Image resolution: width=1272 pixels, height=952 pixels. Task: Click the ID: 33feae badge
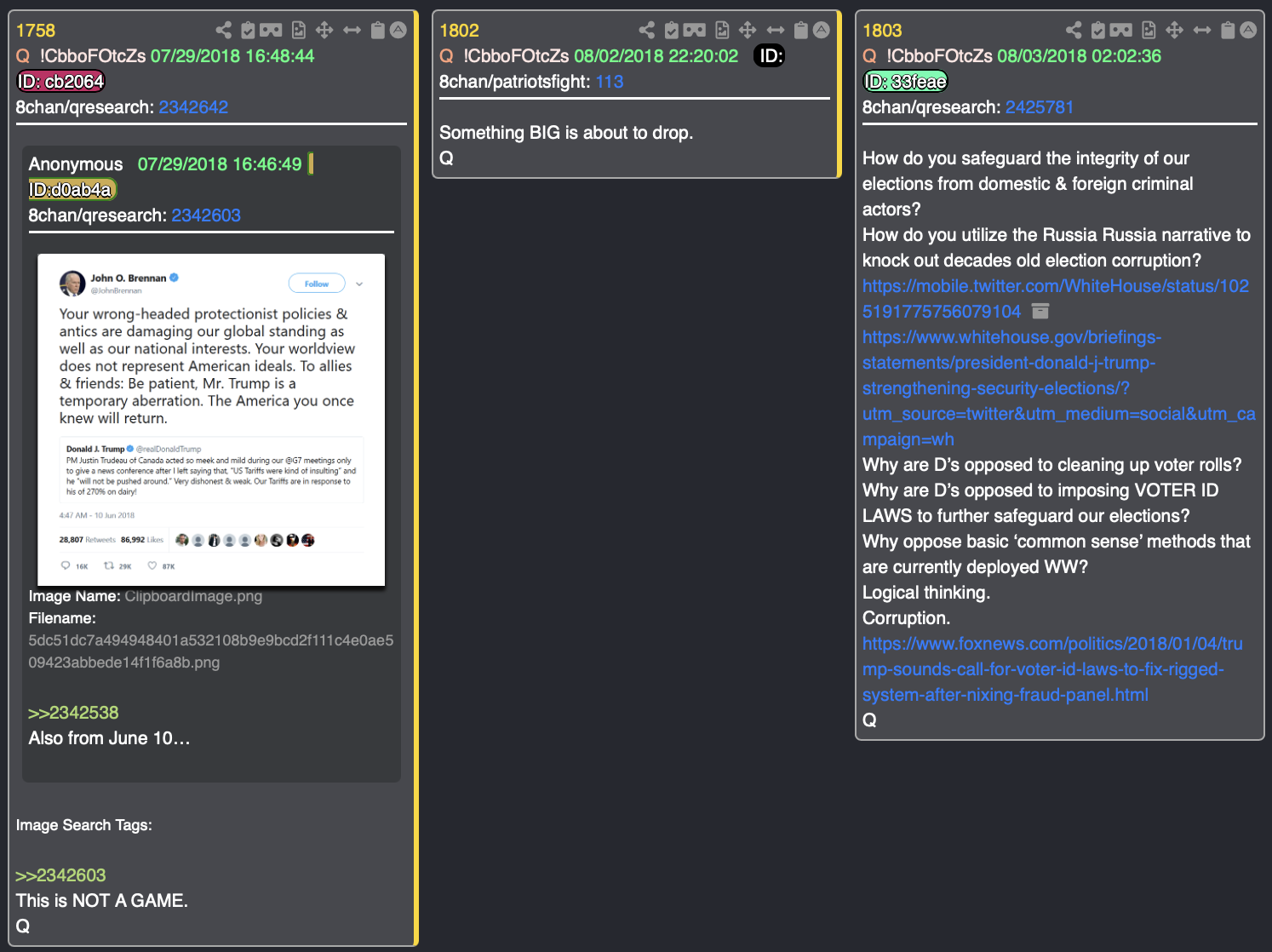(x=906, y=82)
